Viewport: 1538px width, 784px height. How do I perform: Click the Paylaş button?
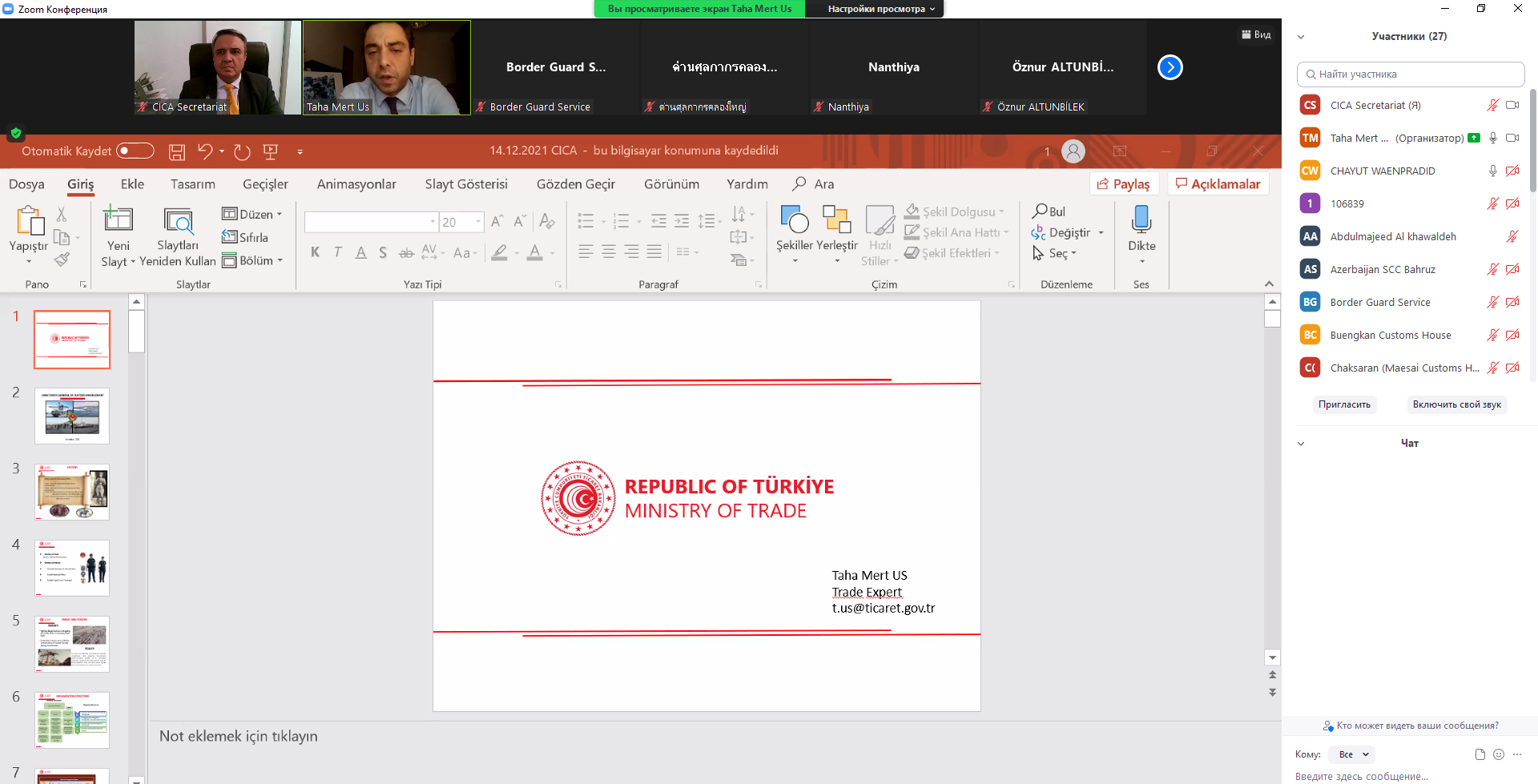tap(1123, 184)
